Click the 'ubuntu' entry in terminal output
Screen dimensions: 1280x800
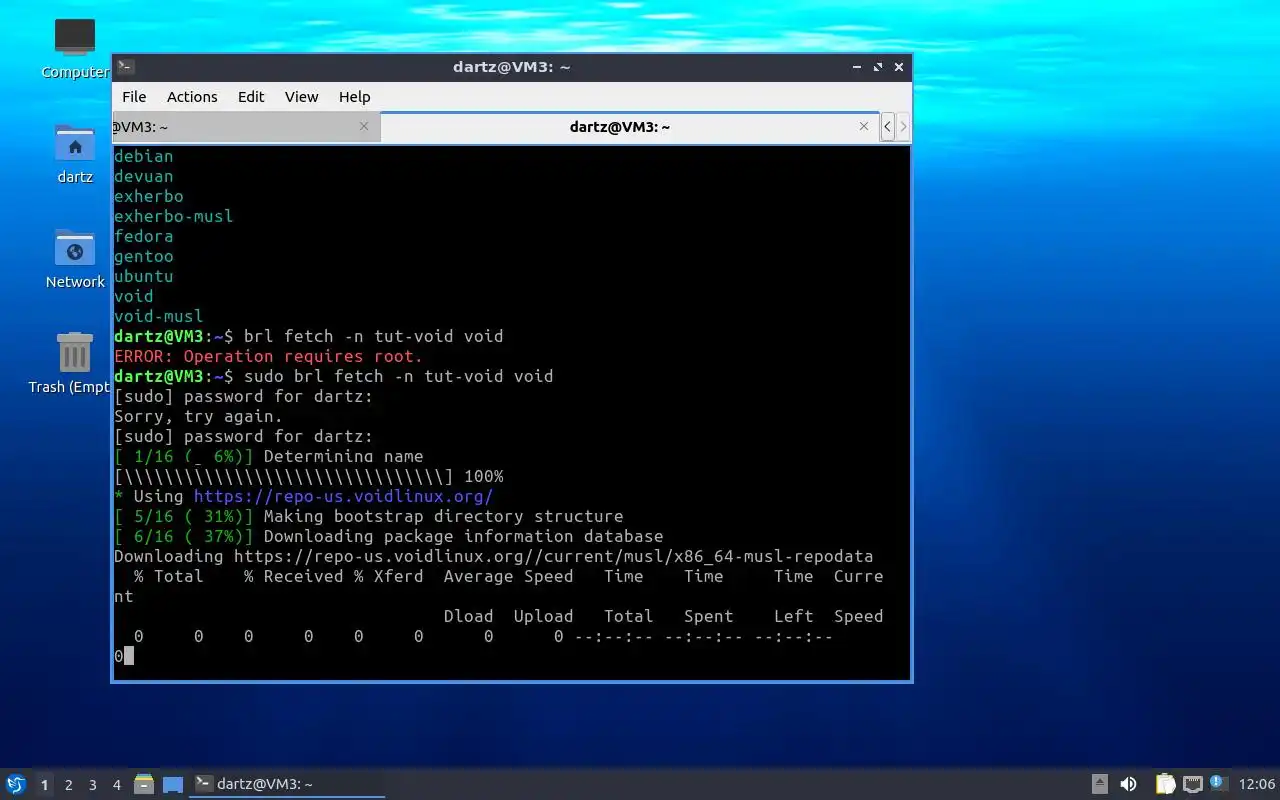point(143,276)
